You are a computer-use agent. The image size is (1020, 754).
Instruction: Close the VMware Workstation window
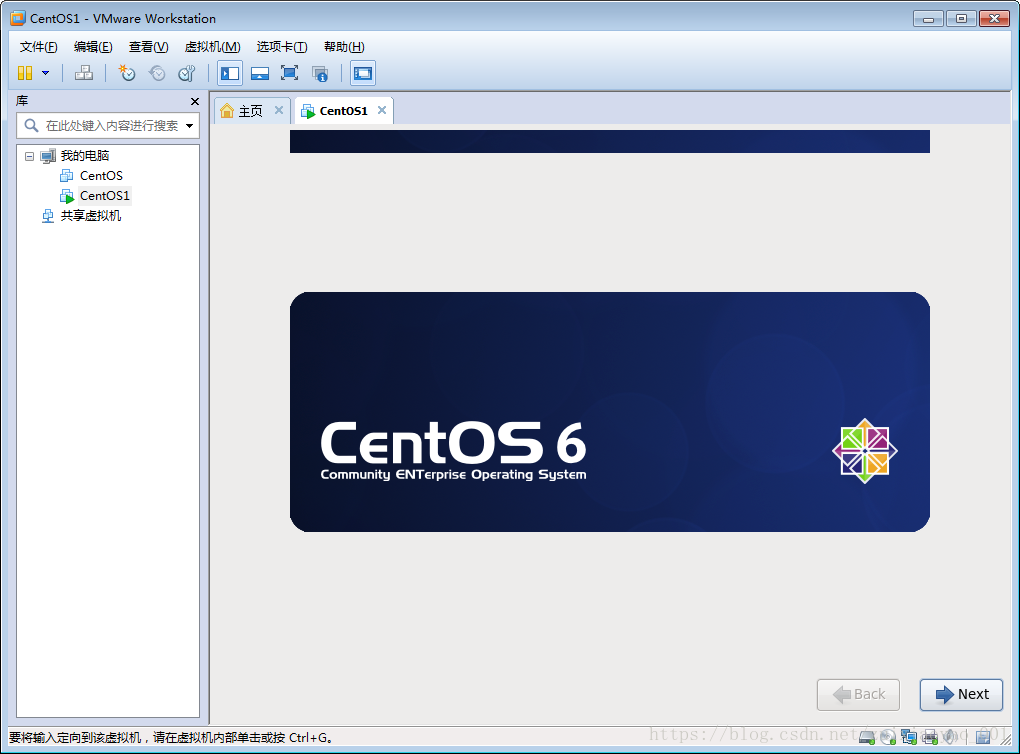coord(995,19)
